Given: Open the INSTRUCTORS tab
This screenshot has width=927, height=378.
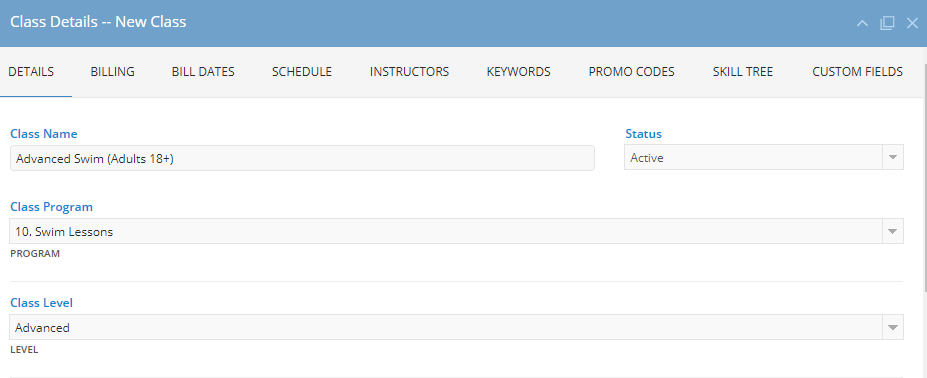Looking at the screenshot, I should [409, 72].
